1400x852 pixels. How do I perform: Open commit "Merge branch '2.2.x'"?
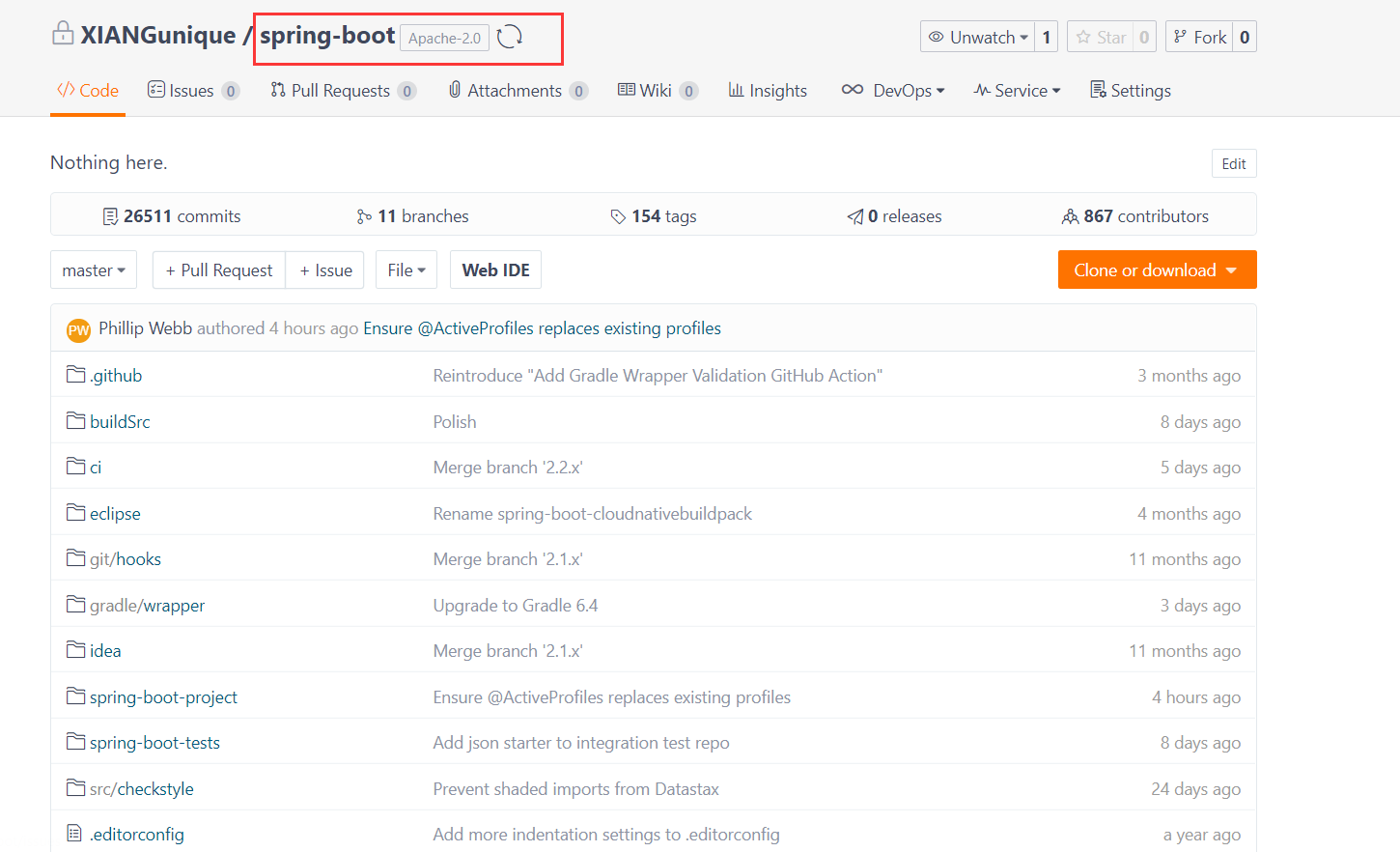[508, 467]
